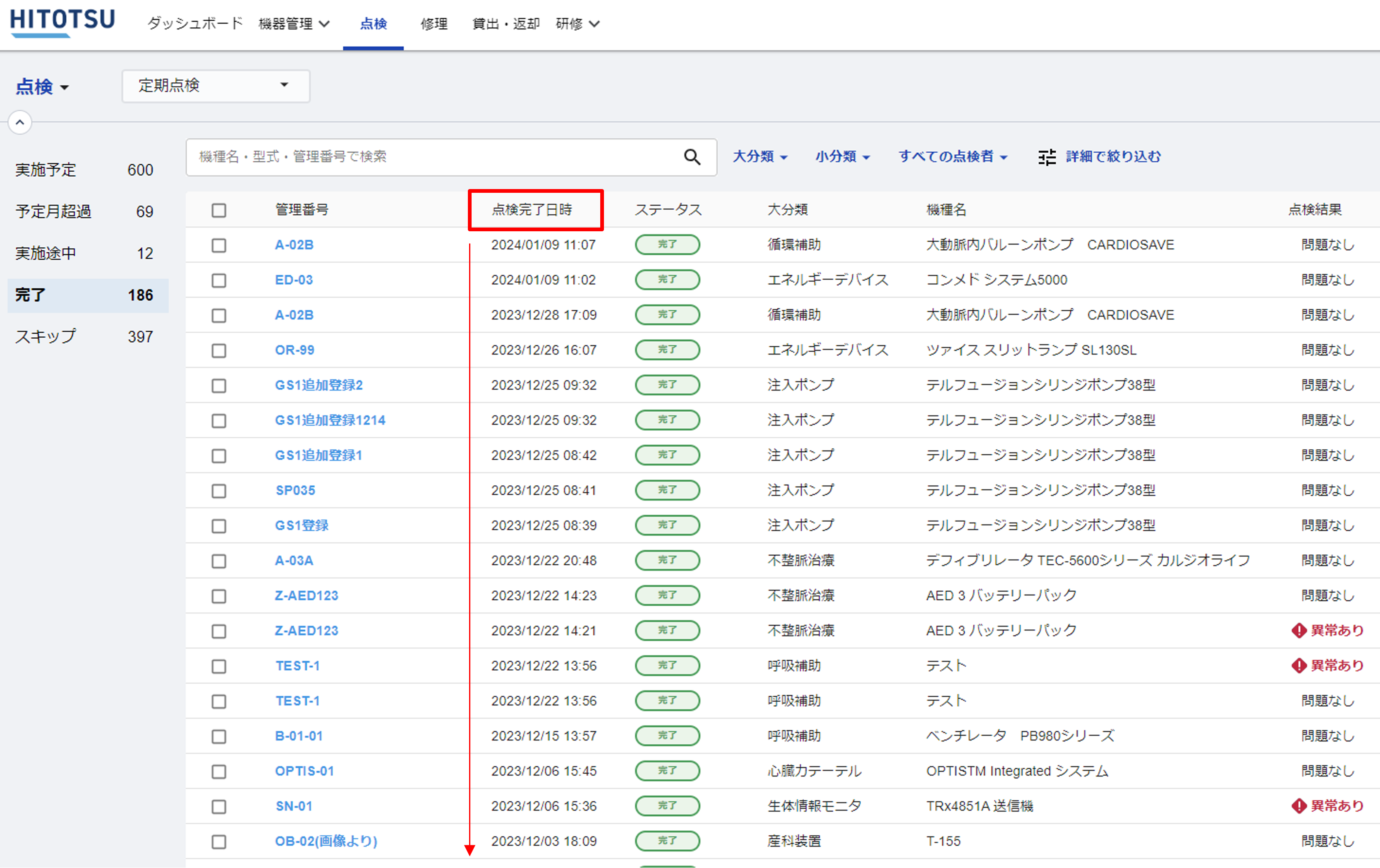Click the 異常あり warning icon in the SN-01 row

(1299, 806)
